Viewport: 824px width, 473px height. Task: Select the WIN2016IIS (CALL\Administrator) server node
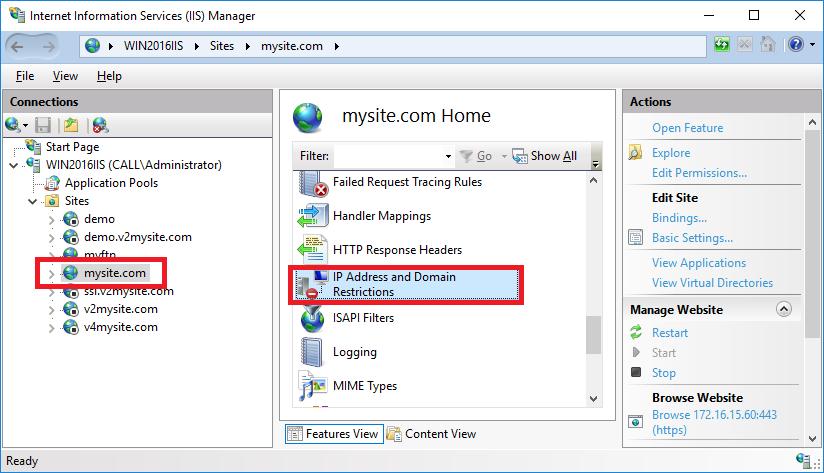[133, 165]
